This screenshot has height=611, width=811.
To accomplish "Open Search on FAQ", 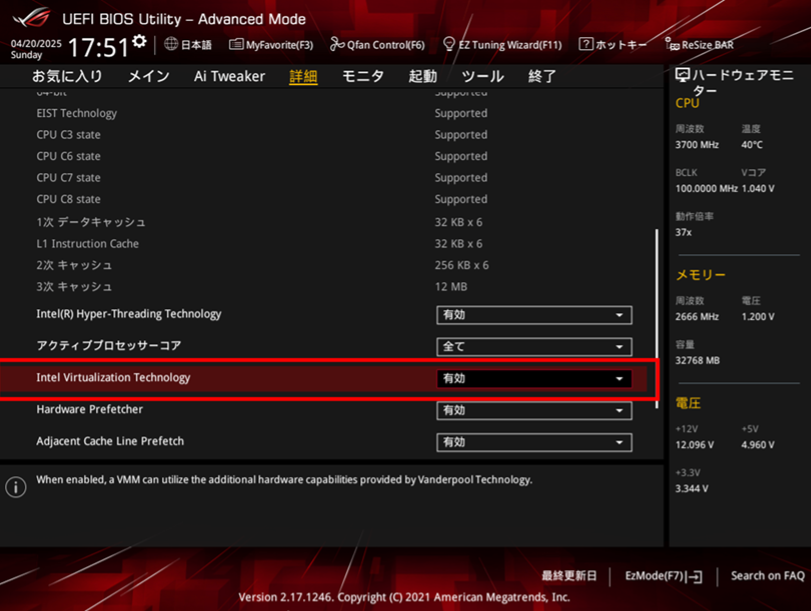I will pyautogui.click(x=768, y=576).
